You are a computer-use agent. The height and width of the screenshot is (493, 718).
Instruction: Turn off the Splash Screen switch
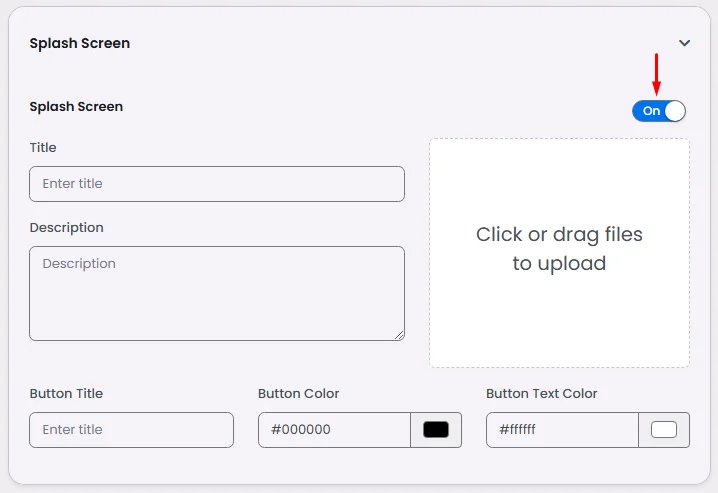[659, 111]
